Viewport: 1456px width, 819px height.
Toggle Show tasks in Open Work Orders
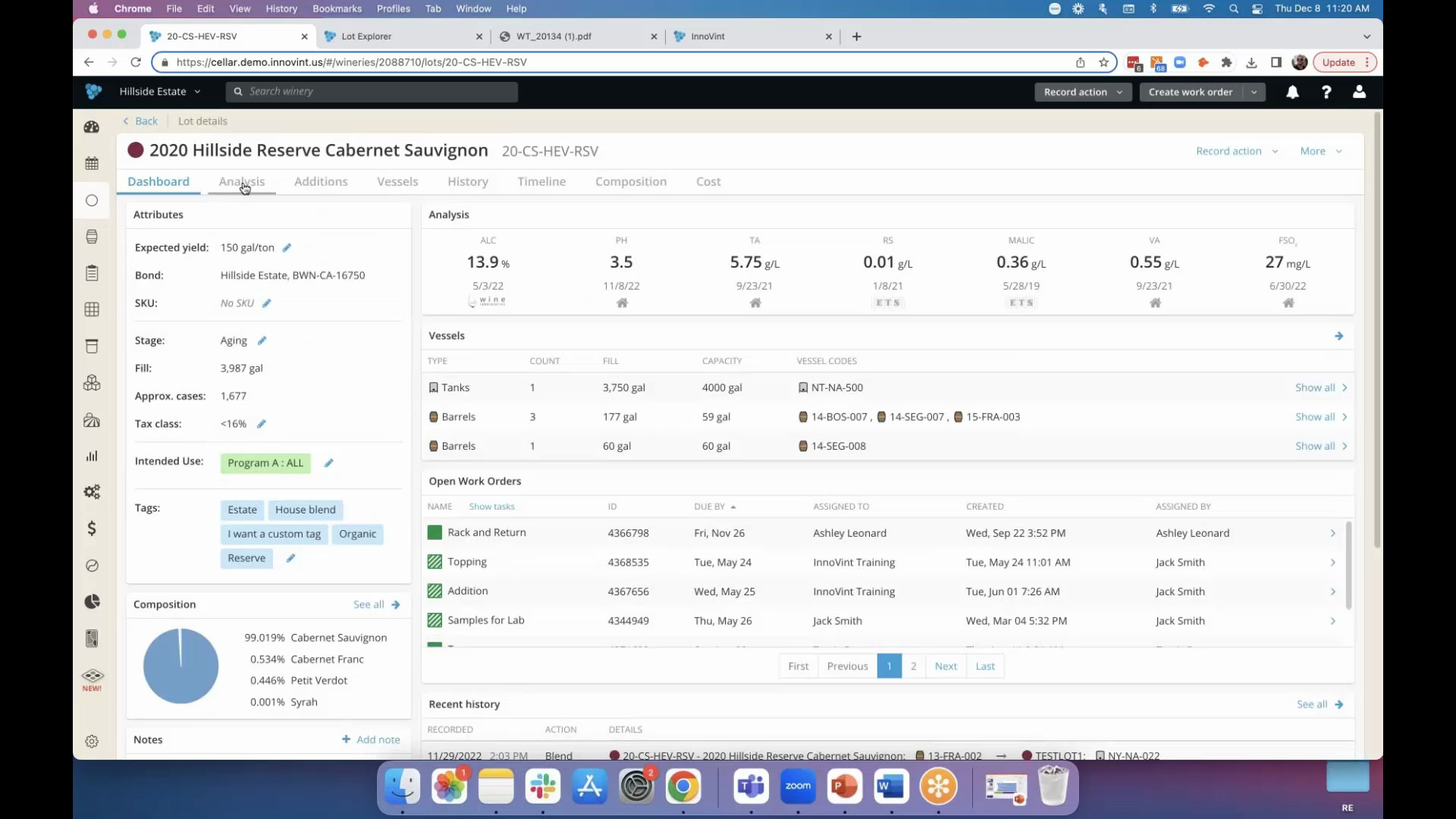pos(491,507)
